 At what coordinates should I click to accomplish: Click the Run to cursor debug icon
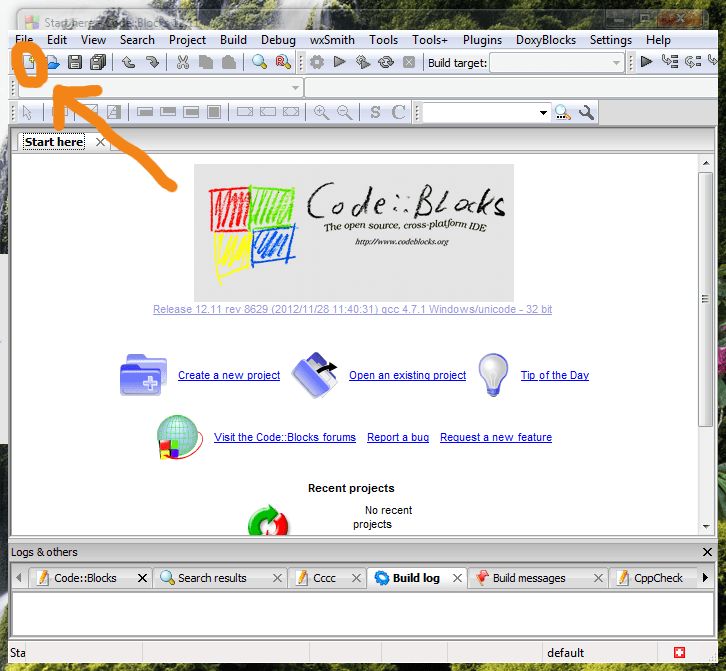(x=670, y=62)
